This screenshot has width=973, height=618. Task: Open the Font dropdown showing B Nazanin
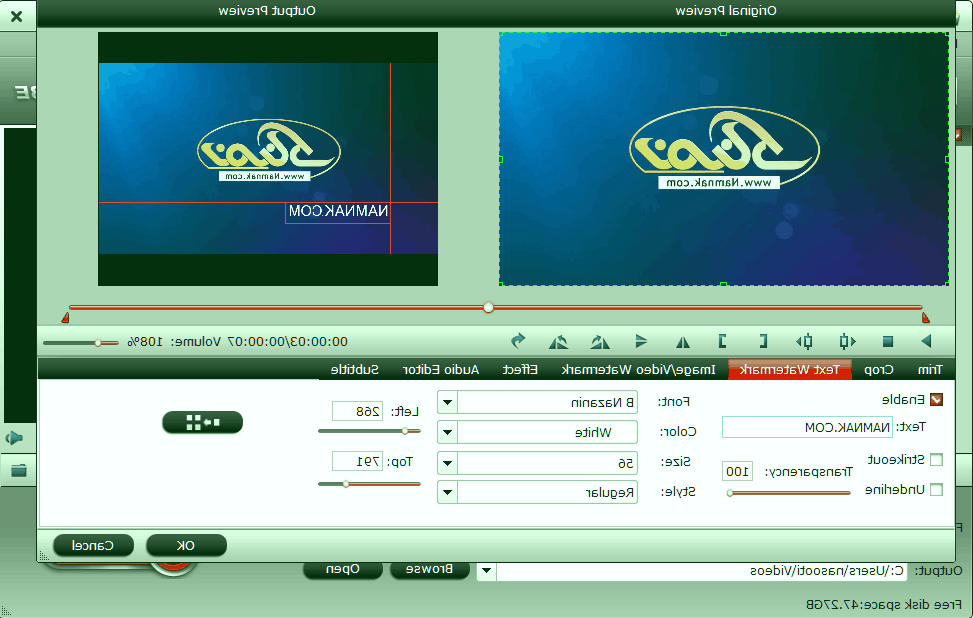pos(448,402)
